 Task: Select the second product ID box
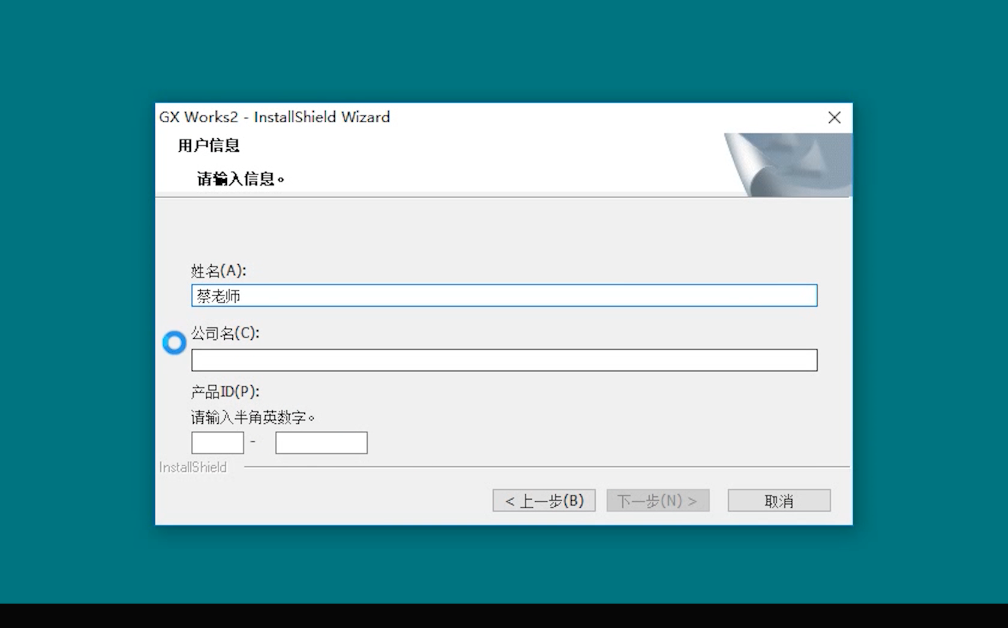tap(321, 443)
